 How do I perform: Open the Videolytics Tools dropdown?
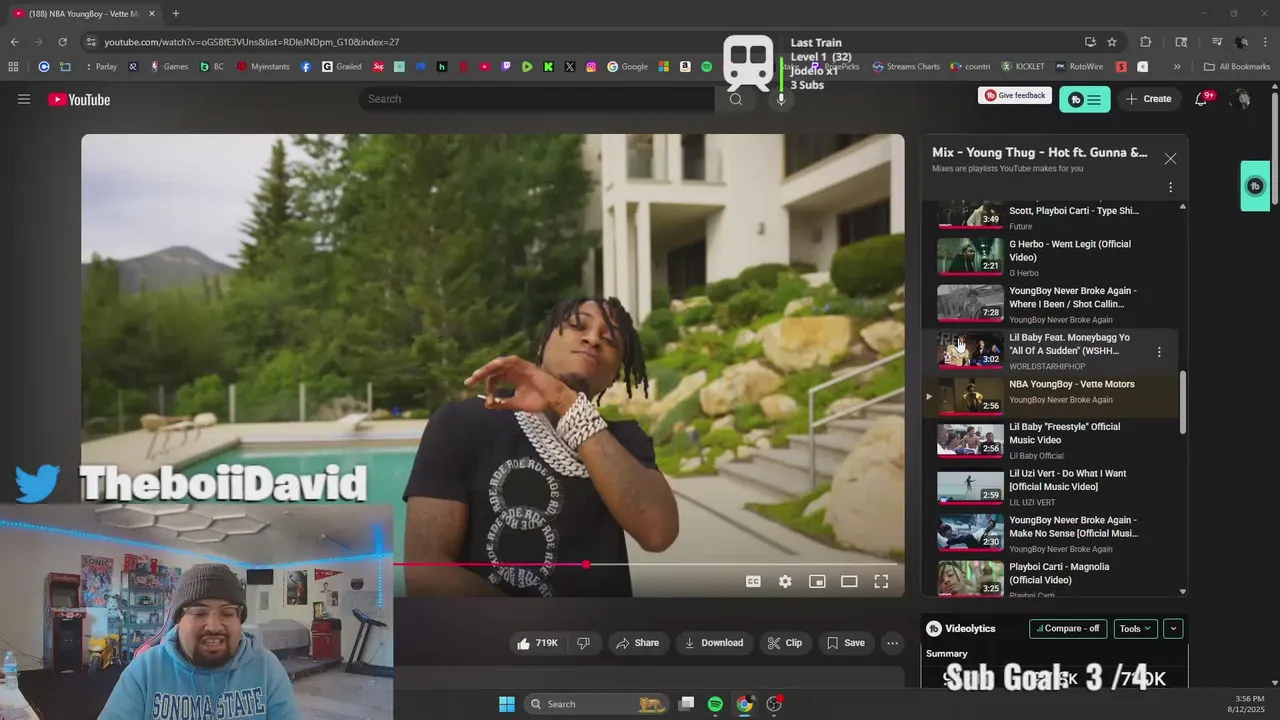(x=1135, y=629)
